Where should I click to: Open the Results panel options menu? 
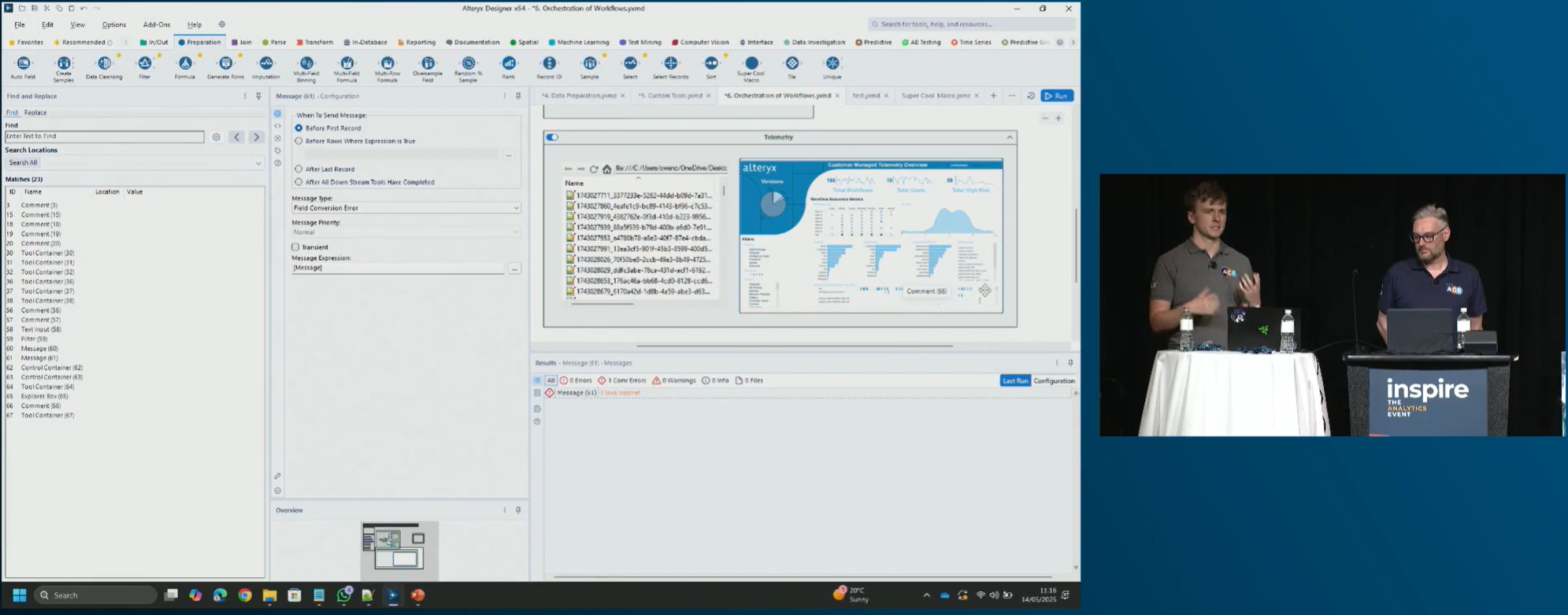1057,363
